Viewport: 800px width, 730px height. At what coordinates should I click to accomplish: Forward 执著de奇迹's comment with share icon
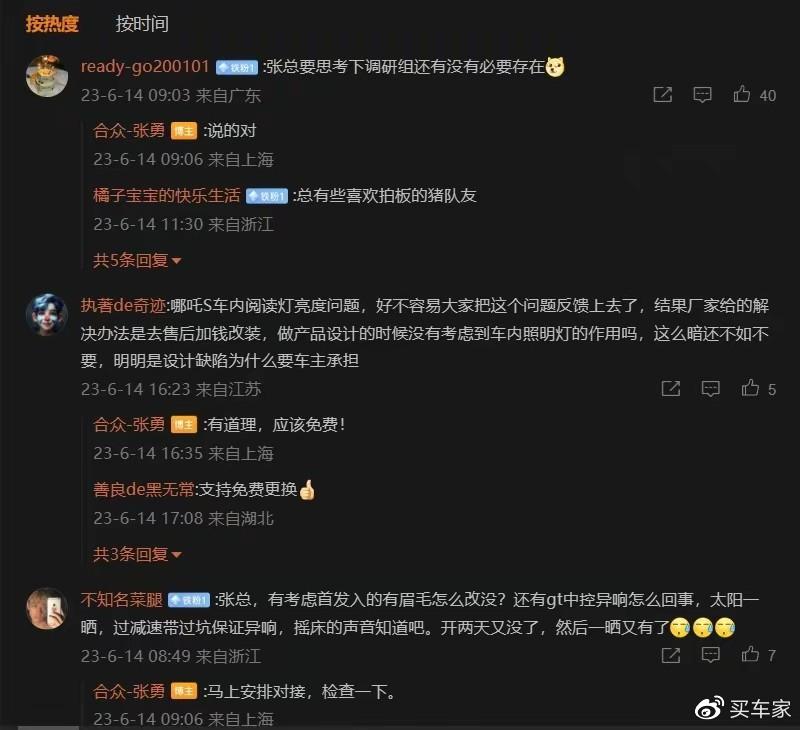pos(670,389)
